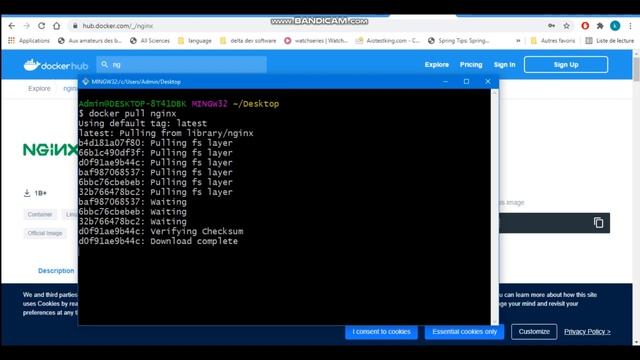The height and width of the screenshot is (360, 640).
Task: Click the Explore breadcrumb link
Action: pyautogui.click(x=39, y=88)
